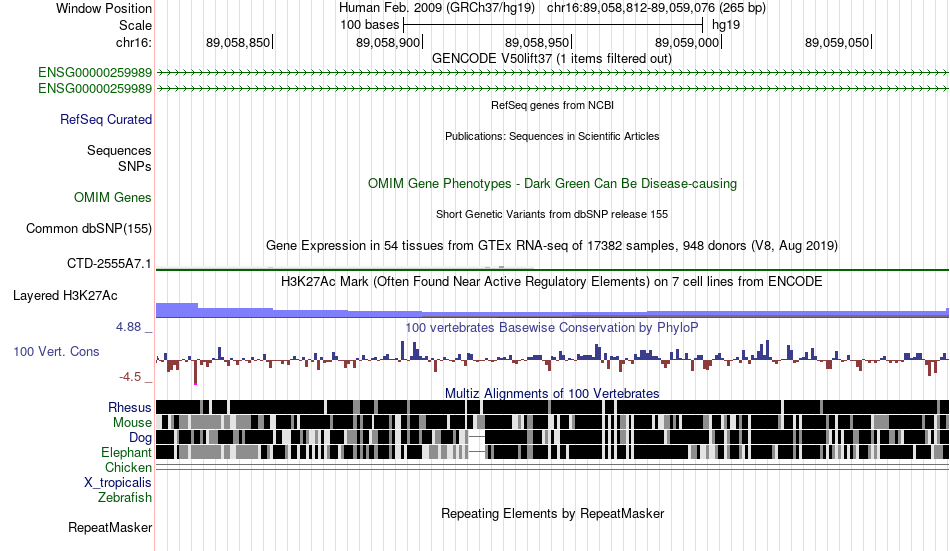Image resolution: width=950 pixels, height=551 pixels.
Task: Click the OMIM Gene Phenotypes track title
Action: 552,184
